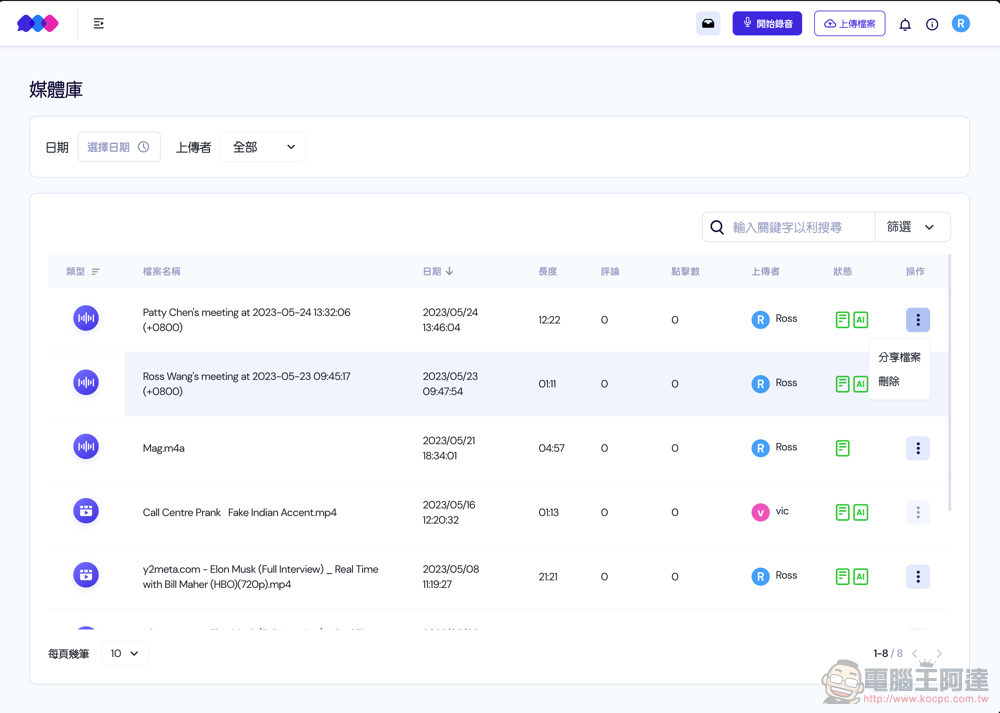Viewport: 1000px width, 713px height.
Task: Change 每頁幾筆 rows-per-page dropdown
Action: point(124,653)
